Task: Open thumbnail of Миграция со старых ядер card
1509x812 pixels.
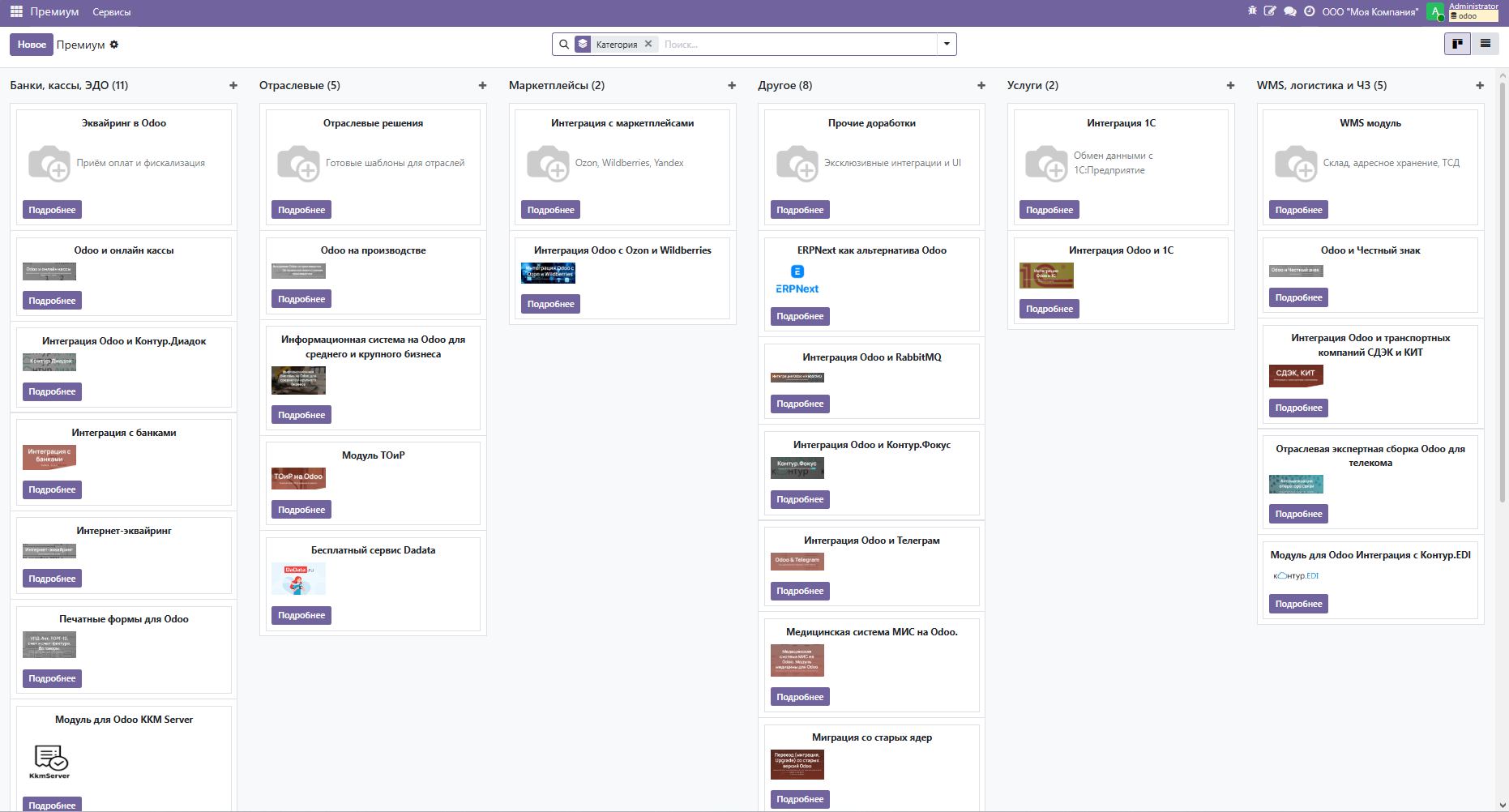Action: point(797,764)
